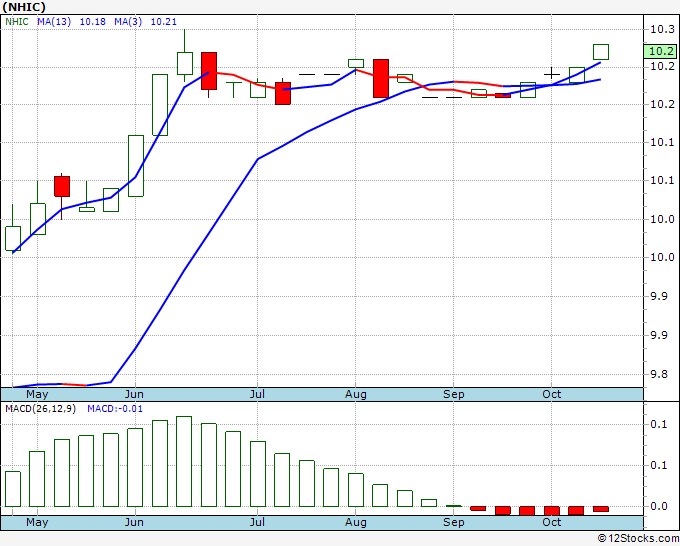Click the last green candlestick in October
The image size is (680, 546).
(x=601, y=52)
